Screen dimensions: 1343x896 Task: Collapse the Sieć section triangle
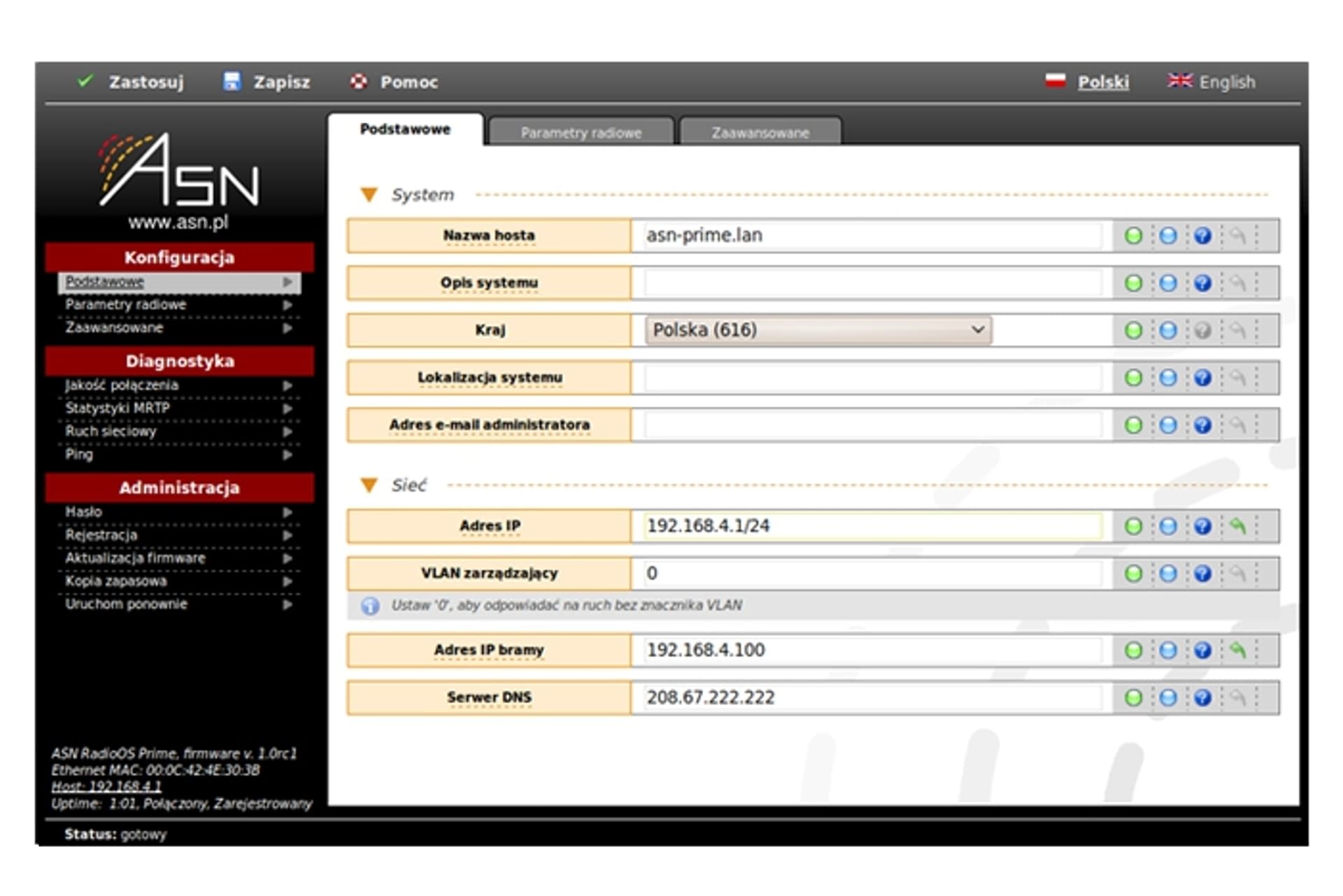(x=369, y=485)
